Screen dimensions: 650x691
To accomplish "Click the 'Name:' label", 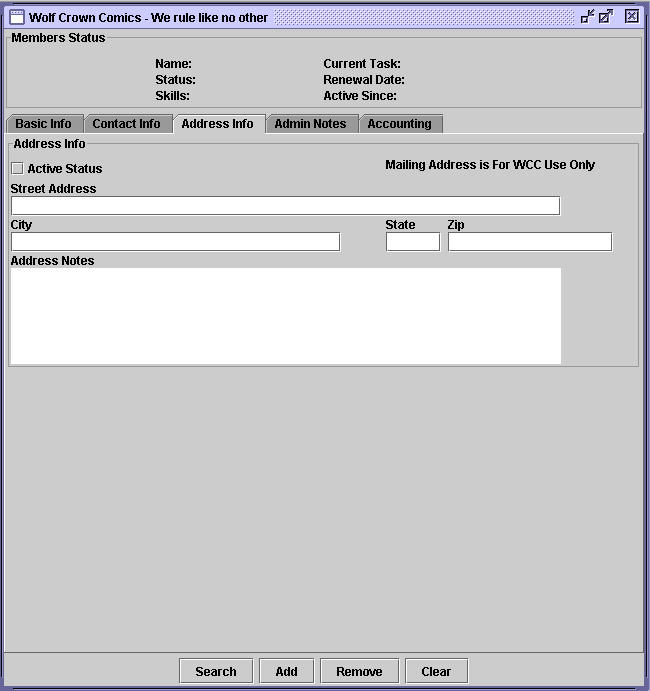I will point(174,64).
